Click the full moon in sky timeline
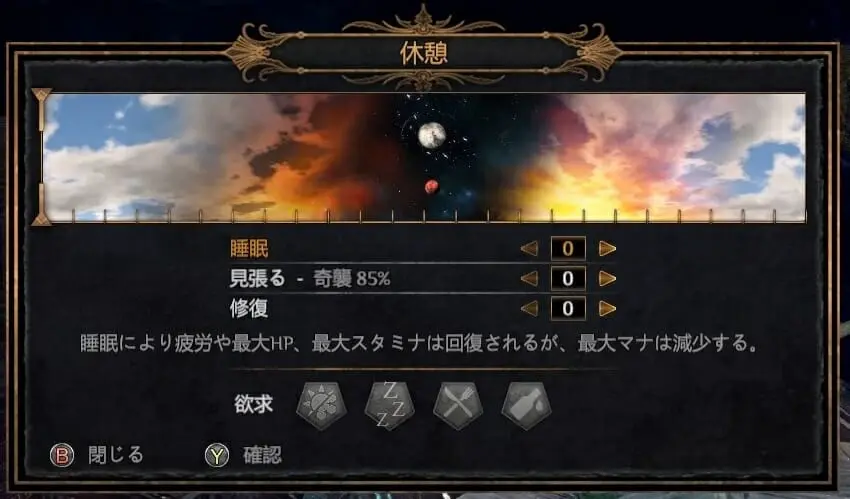Viewport: 850px width, 499px height. pos(432,135)
